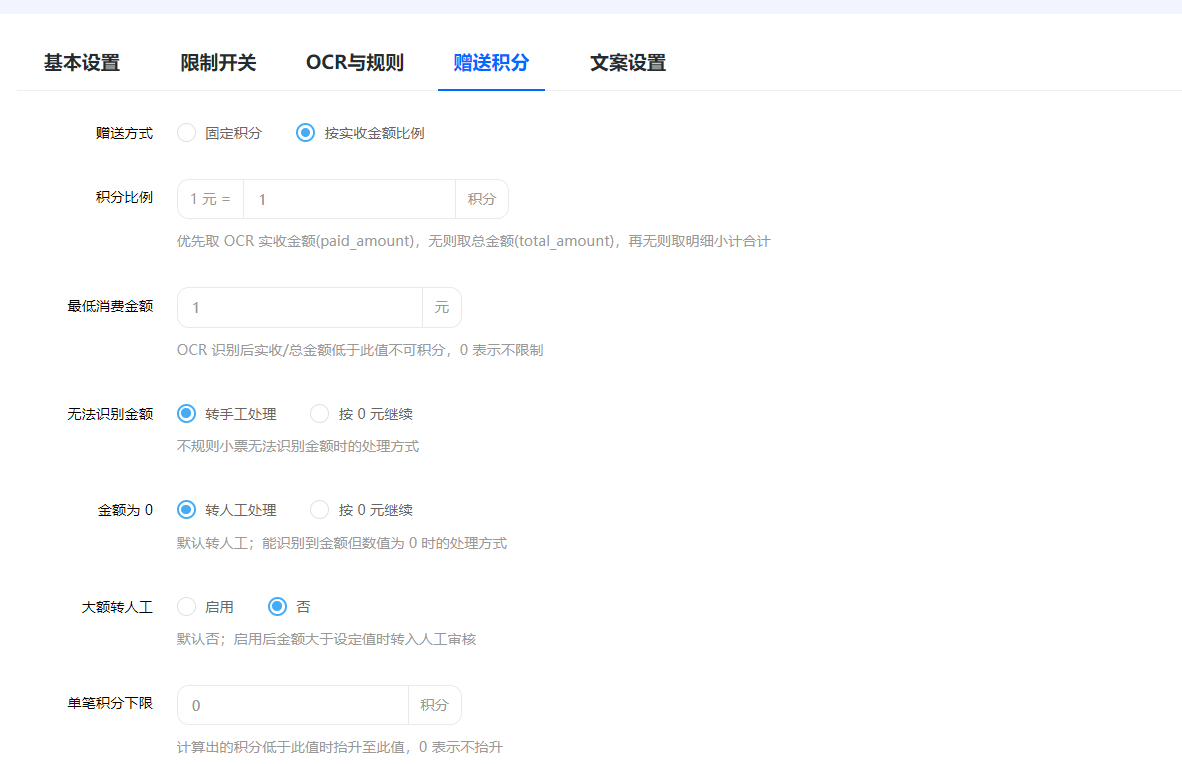Click the 赠送方式 field label
This screenshot has height=764, width=1182.
124,133
